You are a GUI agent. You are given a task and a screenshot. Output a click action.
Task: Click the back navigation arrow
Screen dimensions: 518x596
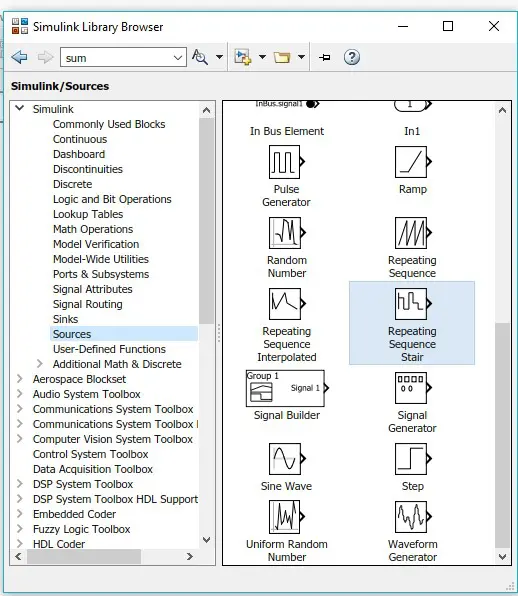click(19, 57)
